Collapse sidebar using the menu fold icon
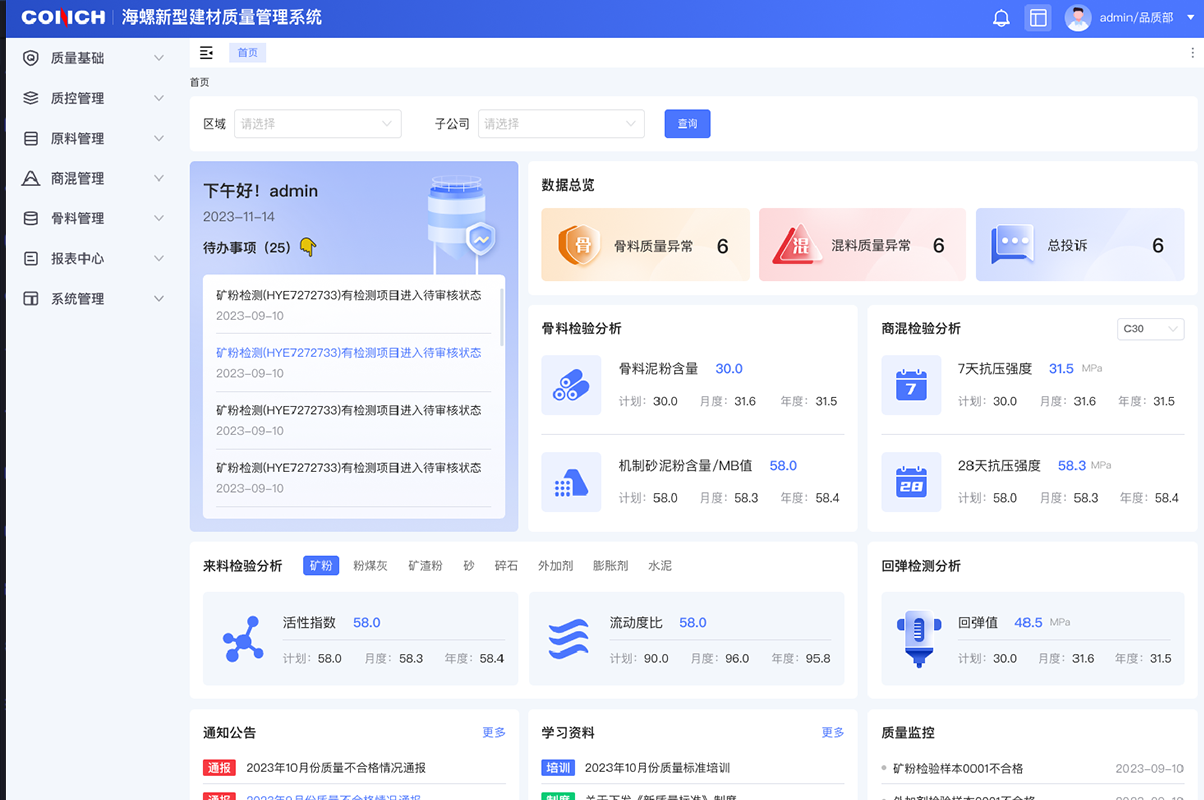The height and width of the screenshot is (800, 1204). click(206, 53)
